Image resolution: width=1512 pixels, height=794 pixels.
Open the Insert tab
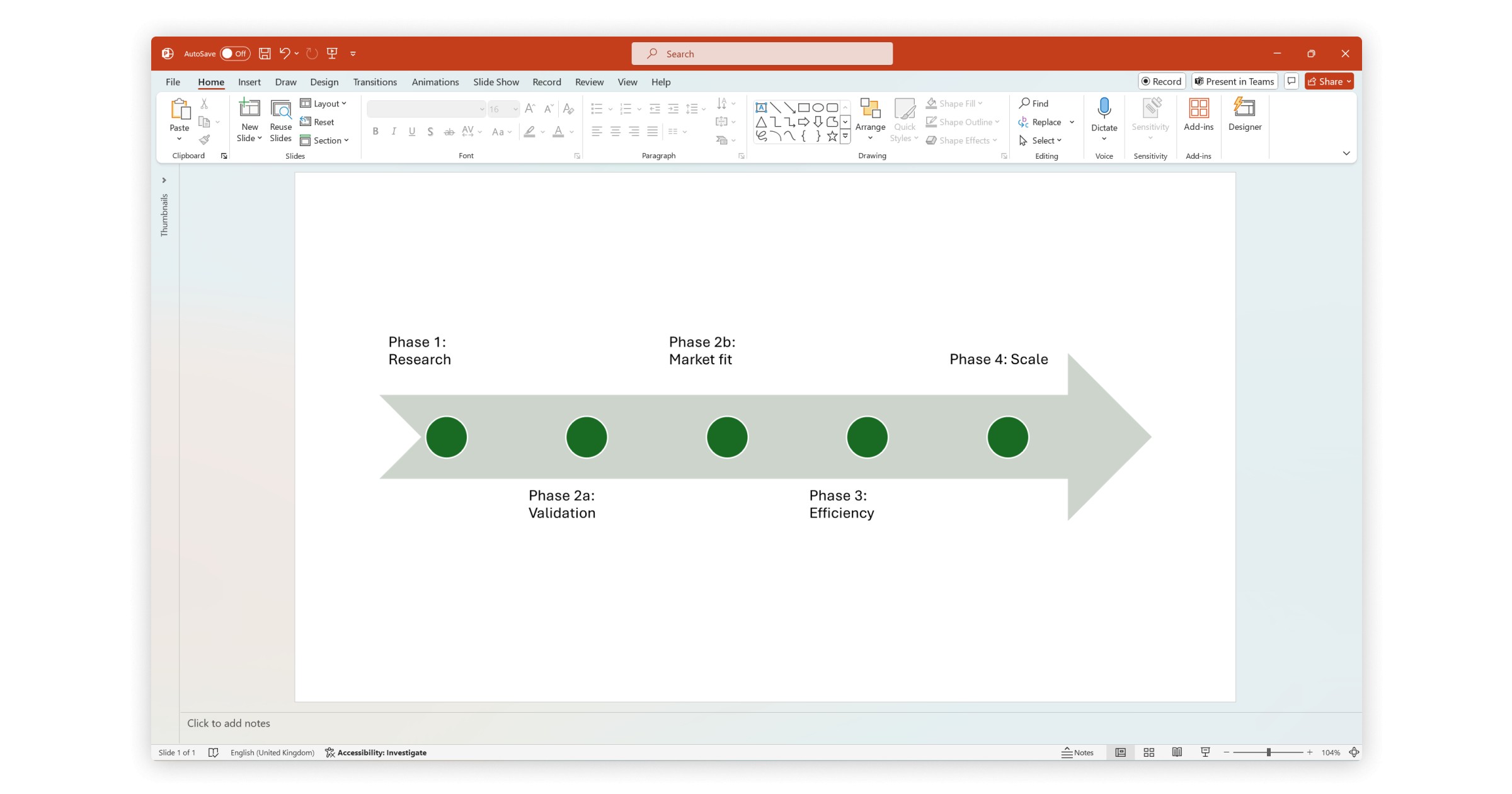pos(249,82)
